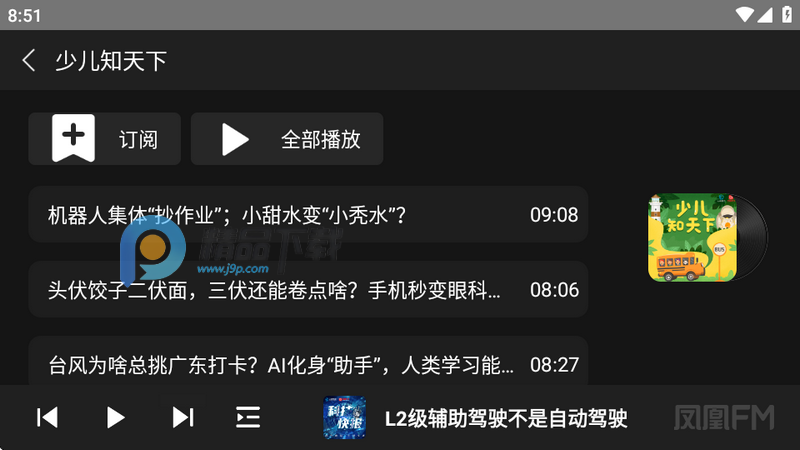Tap the Wi-Fi signal status icon
The height and width of the screenshot is (450, 800).
pyautogui.click(x=744, y=15)
